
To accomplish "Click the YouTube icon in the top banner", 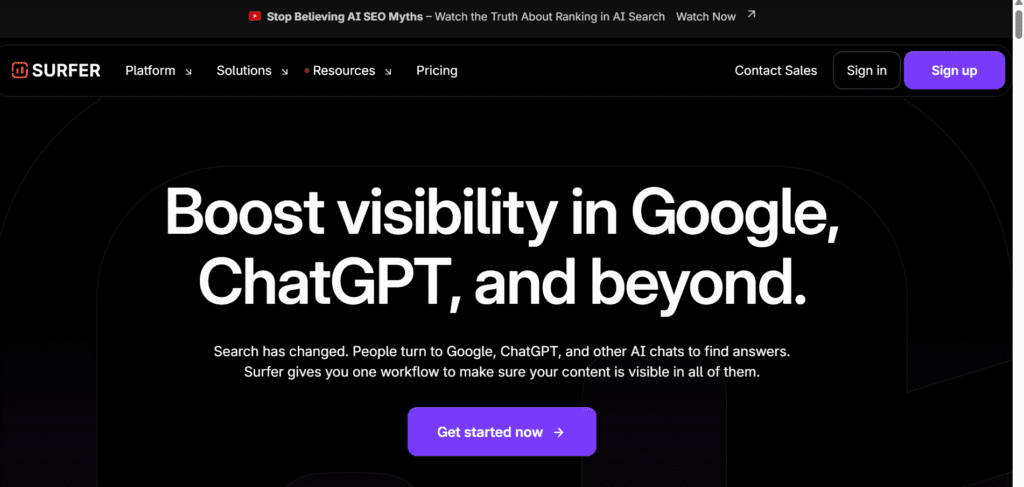I will [255, 16].
